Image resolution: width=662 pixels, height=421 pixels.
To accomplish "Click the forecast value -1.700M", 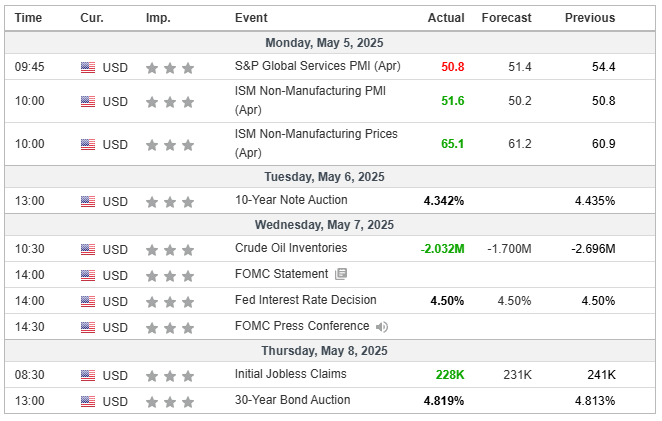I will (x=509, y=249).
